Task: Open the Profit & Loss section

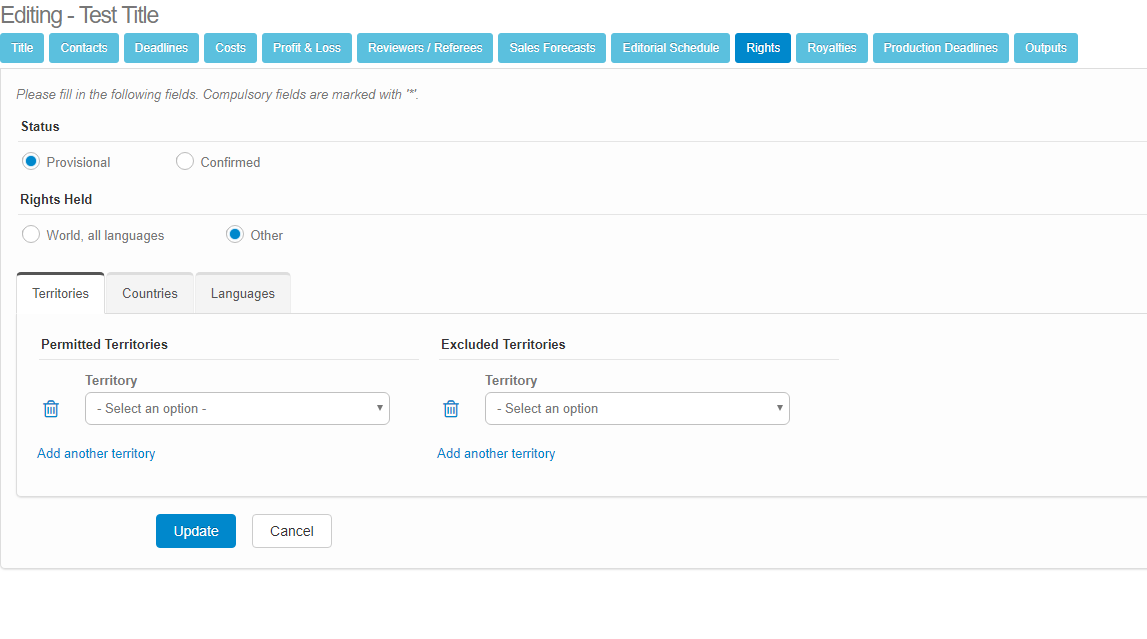Action: click(x=307, y=48)
